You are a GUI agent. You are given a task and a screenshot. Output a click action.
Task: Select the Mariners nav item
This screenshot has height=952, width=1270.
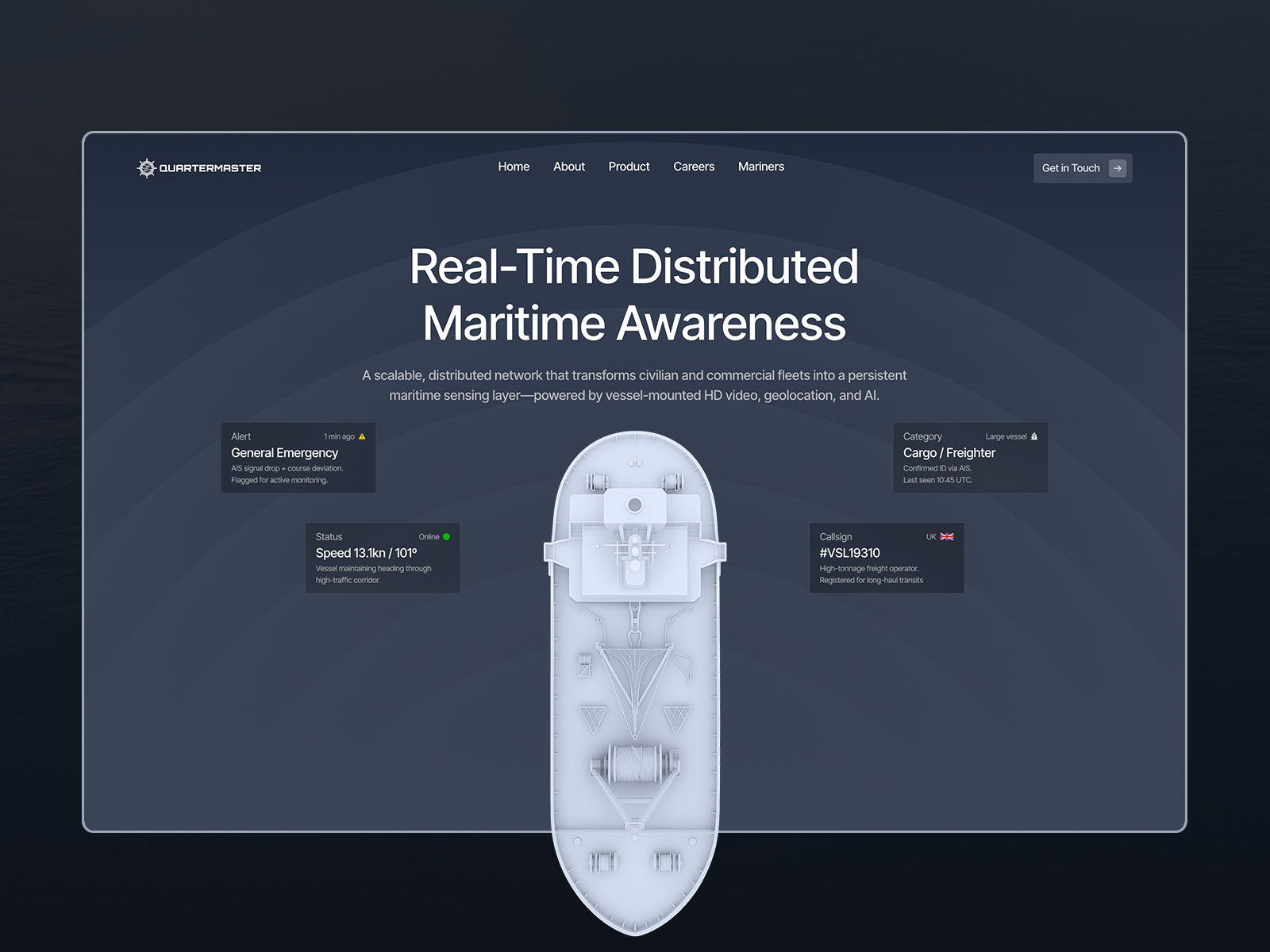click(x=761, y=167)
